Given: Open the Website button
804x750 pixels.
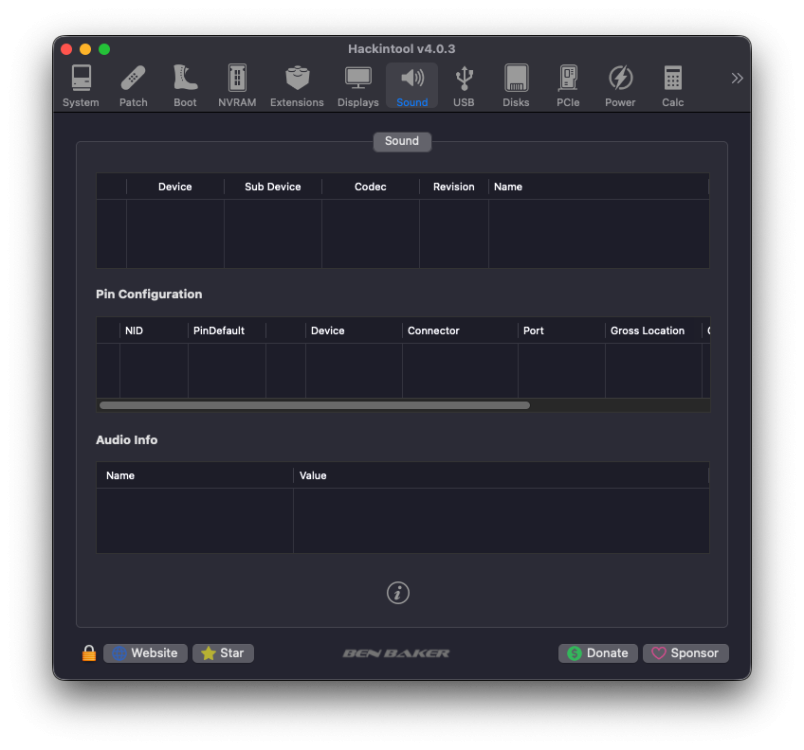Looking at the screenshot, I should tap(146, 653).
